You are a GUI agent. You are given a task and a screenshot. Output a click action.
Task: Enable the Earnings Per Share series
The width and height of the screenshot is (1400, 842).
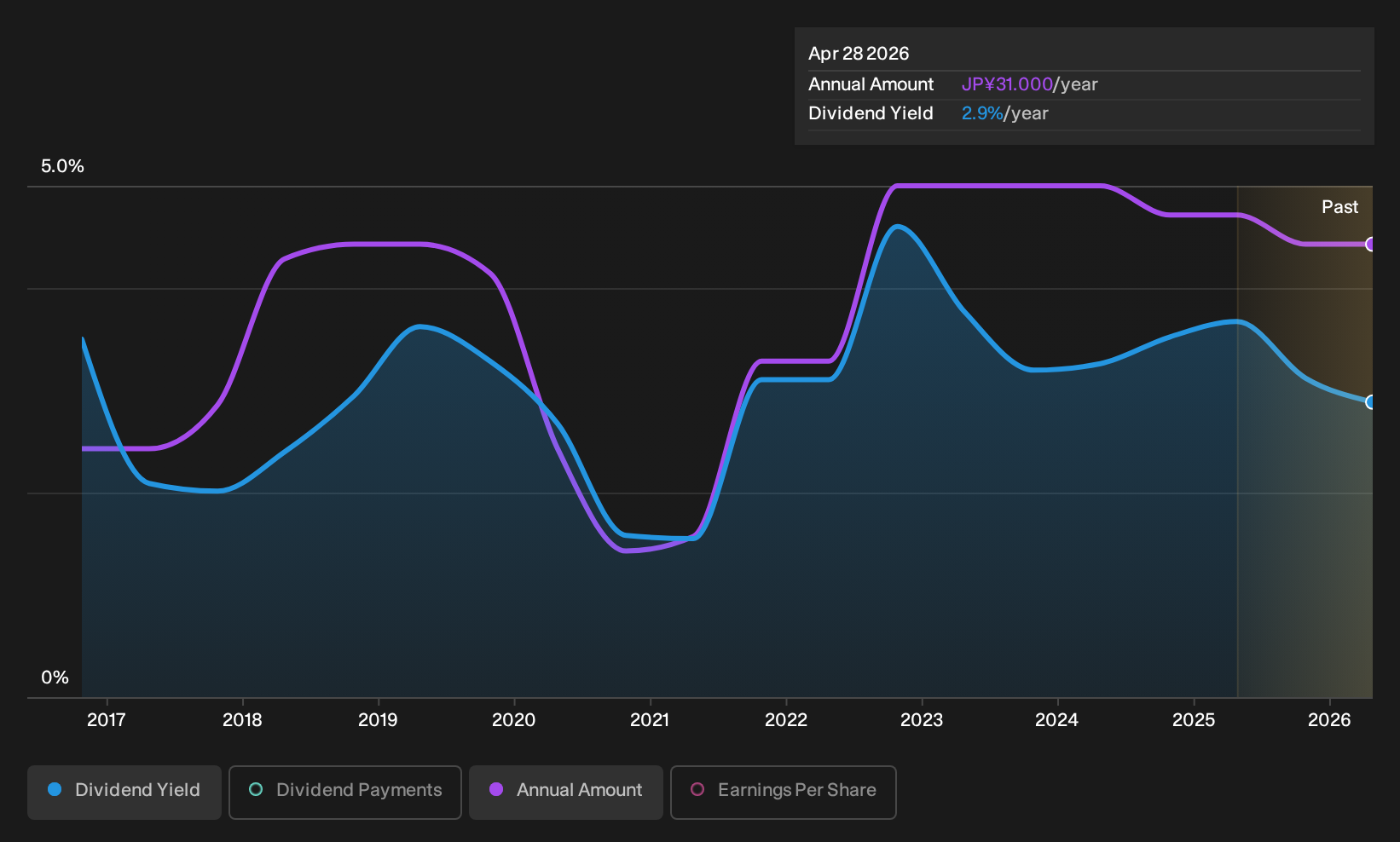[783, 792]
